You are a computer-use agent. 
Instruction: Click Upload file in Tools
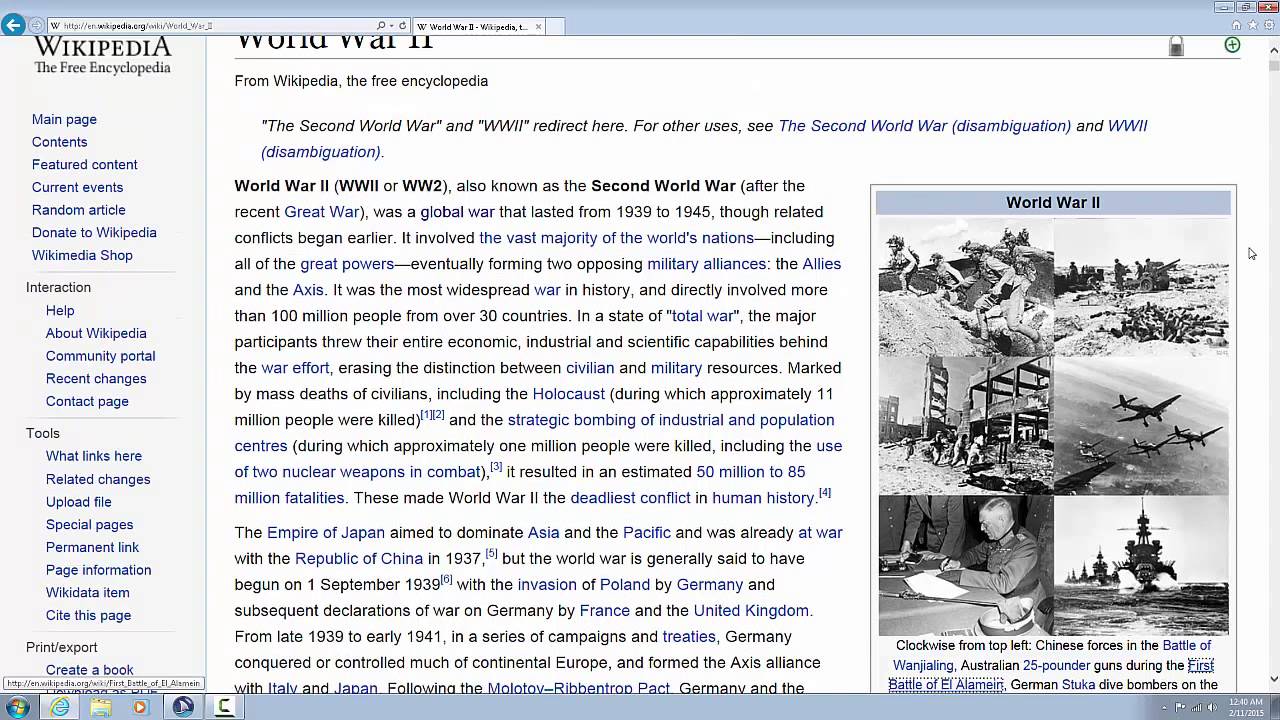point(78,502)
